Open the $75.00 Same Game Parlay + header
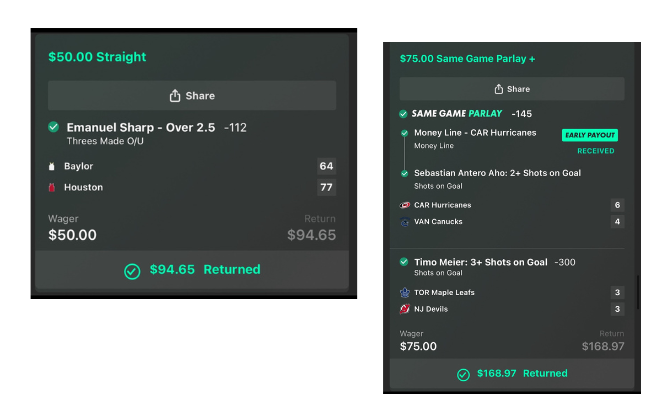This screenshot has height=420, width=672. pos(467,59)
